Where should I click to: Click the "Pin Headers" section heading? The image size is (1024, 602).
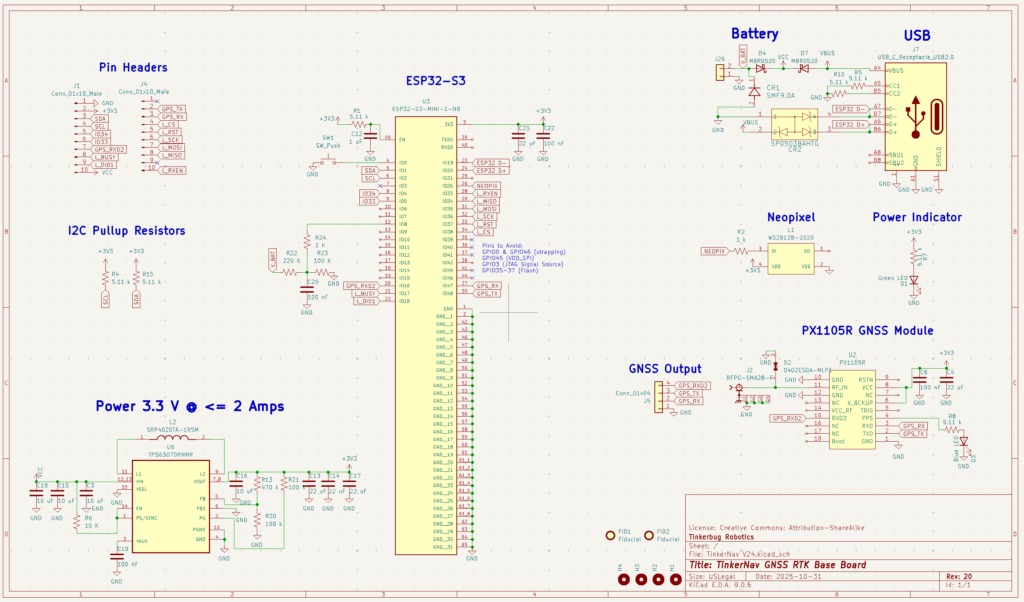pos(133,68)
